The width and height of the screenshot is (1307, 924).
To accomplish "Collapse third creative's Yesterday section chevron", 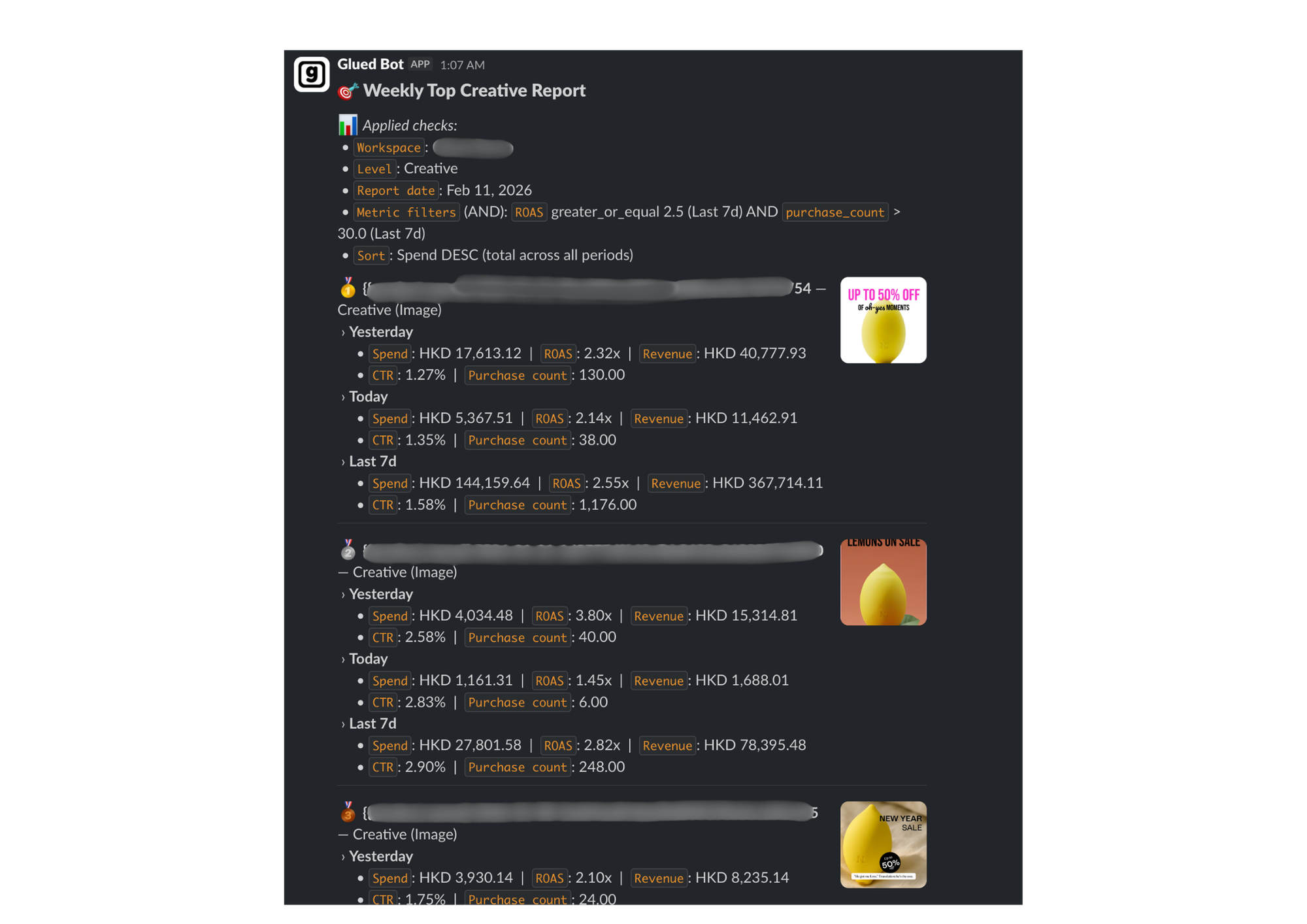I will coord(343,857).
